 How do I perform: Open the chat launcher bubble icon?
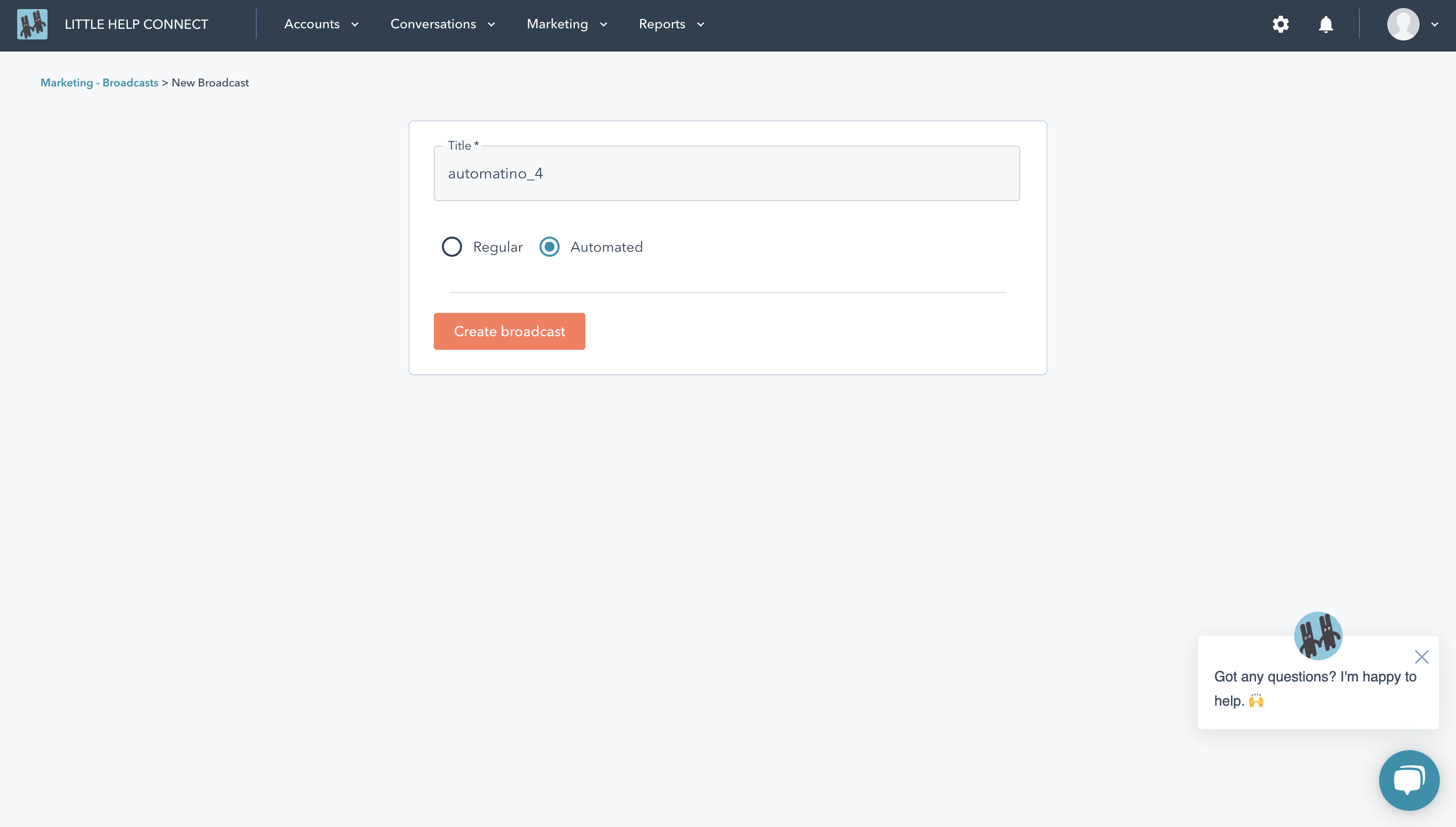click(1409, 780)
